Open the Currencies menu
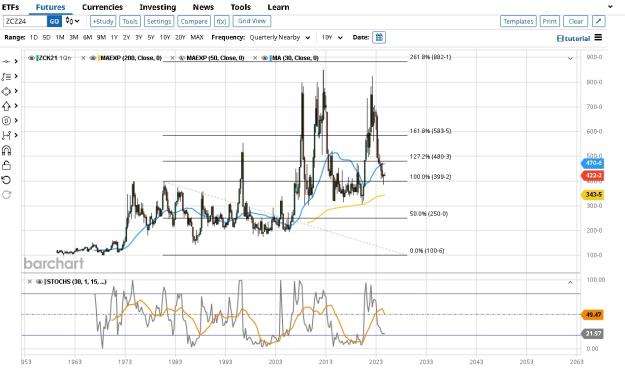This screenshot has height=369, width=625. pos(102,7)
